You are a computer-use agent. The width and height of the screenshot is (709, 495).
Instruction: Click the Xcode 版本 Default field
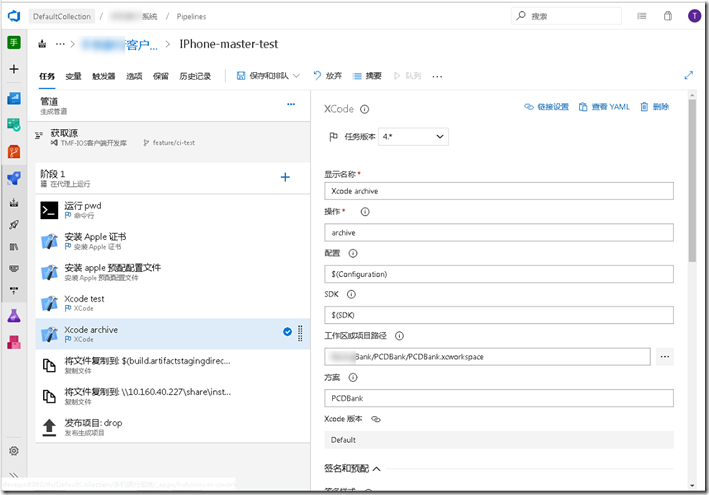click(x=499, y=440)
